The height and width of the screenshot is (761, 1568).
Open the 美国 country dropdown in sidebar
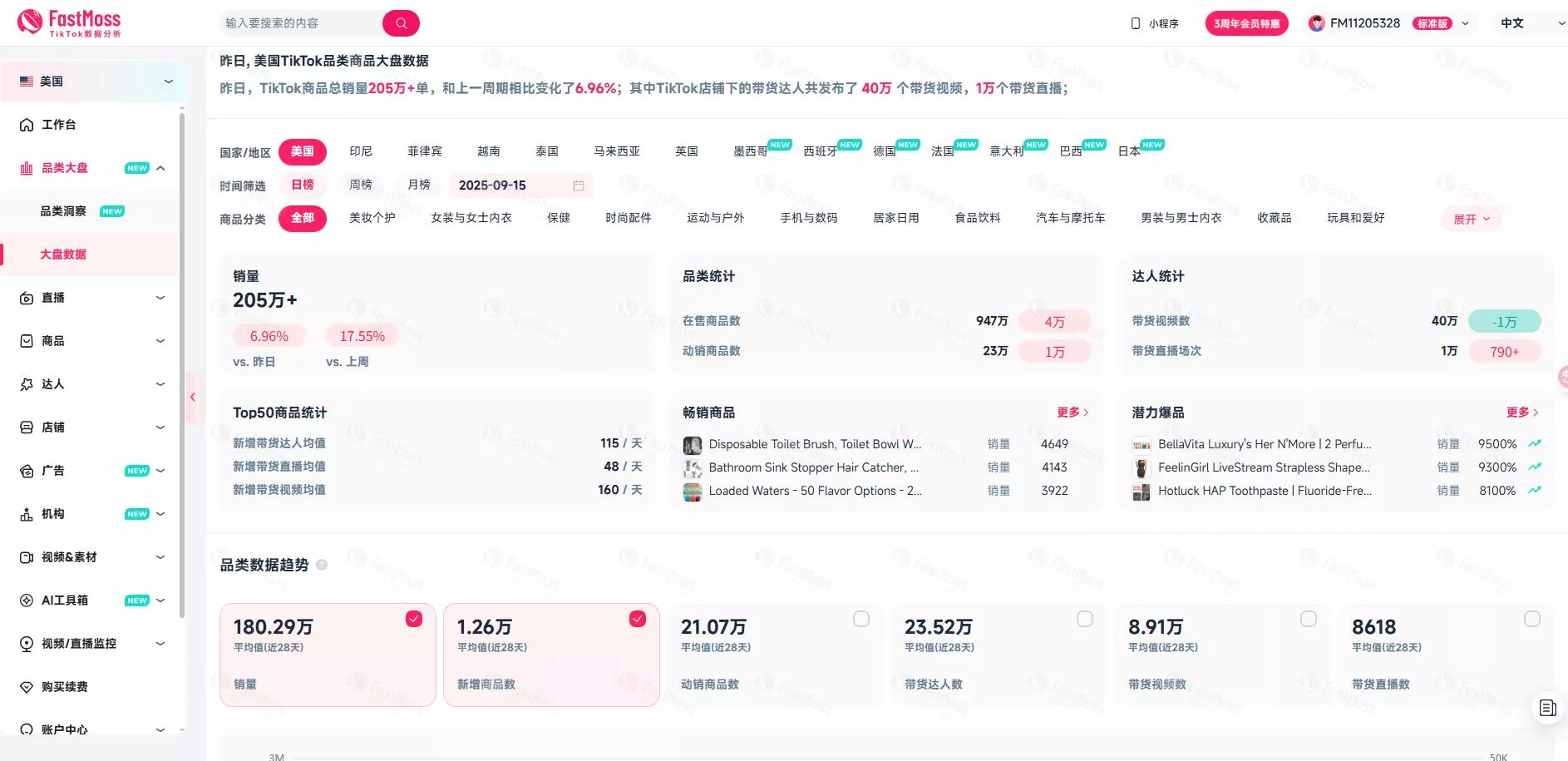[93, 82]
